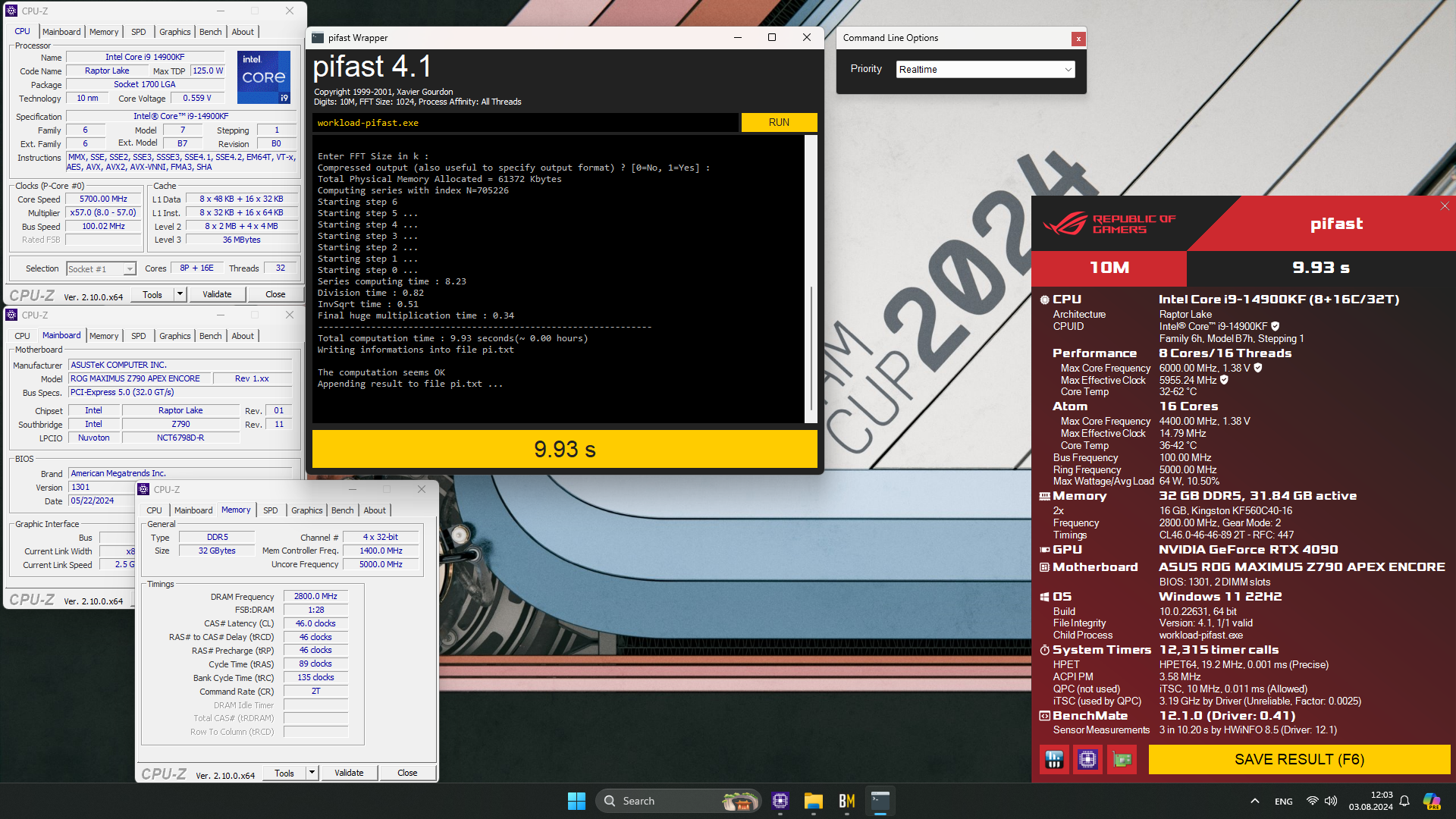Open Priority Realtime dropdown

pos(986,70)
